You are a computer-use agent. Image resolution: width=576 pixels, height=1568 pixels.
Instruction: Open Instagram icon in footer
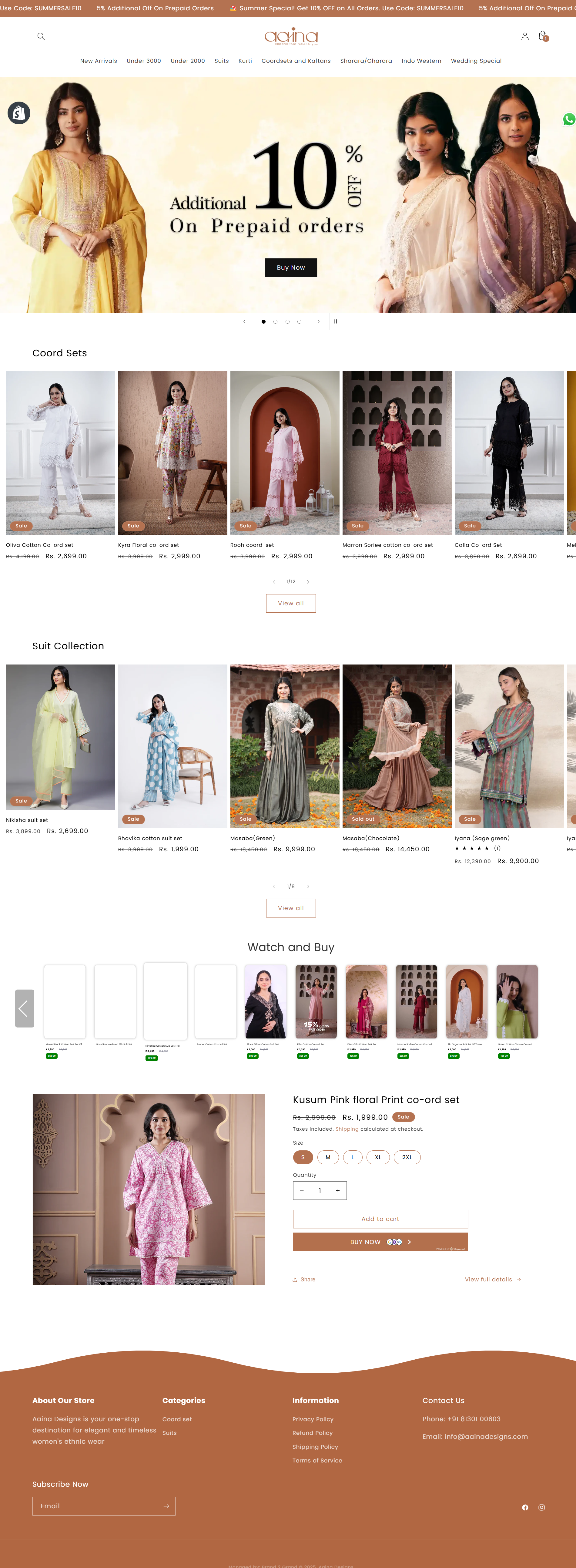(x=541, y=1507)
